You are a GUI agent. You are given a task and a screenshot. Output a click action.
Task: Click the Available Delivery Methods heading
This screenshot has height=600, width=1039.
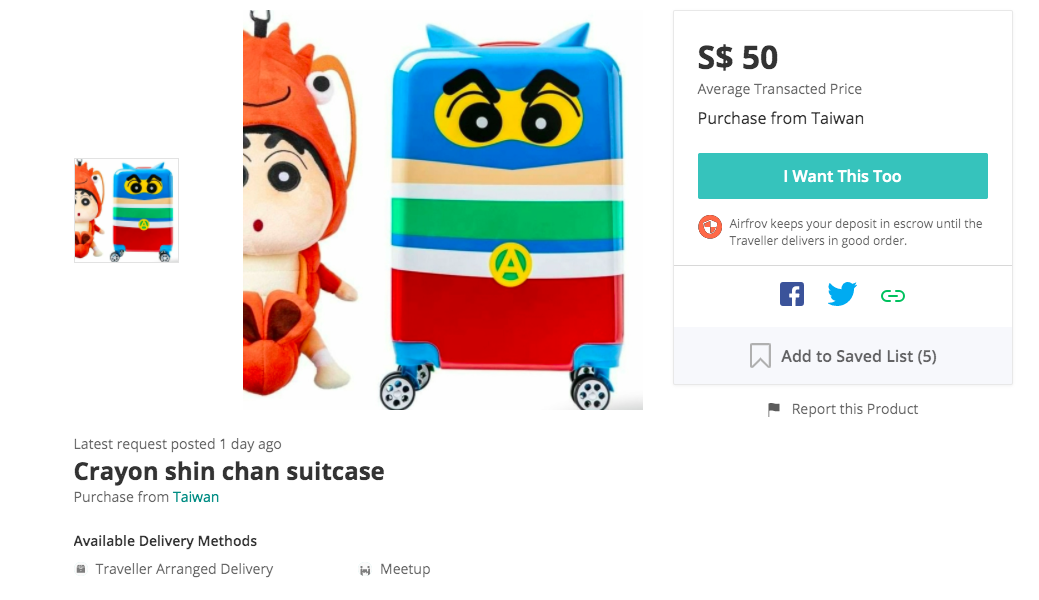tap(165, 541)
